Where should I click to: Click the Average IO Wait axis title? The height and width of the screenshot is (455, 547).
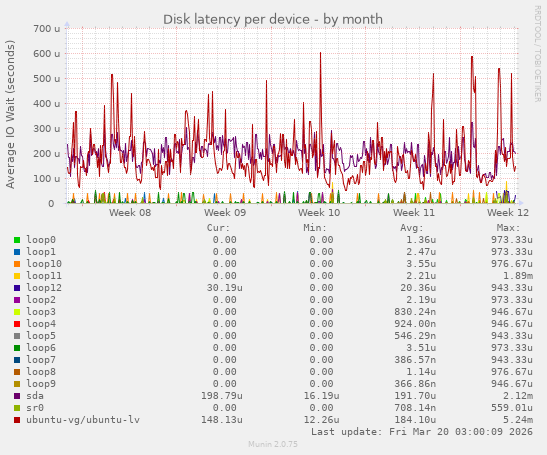[x=10, y=114]
